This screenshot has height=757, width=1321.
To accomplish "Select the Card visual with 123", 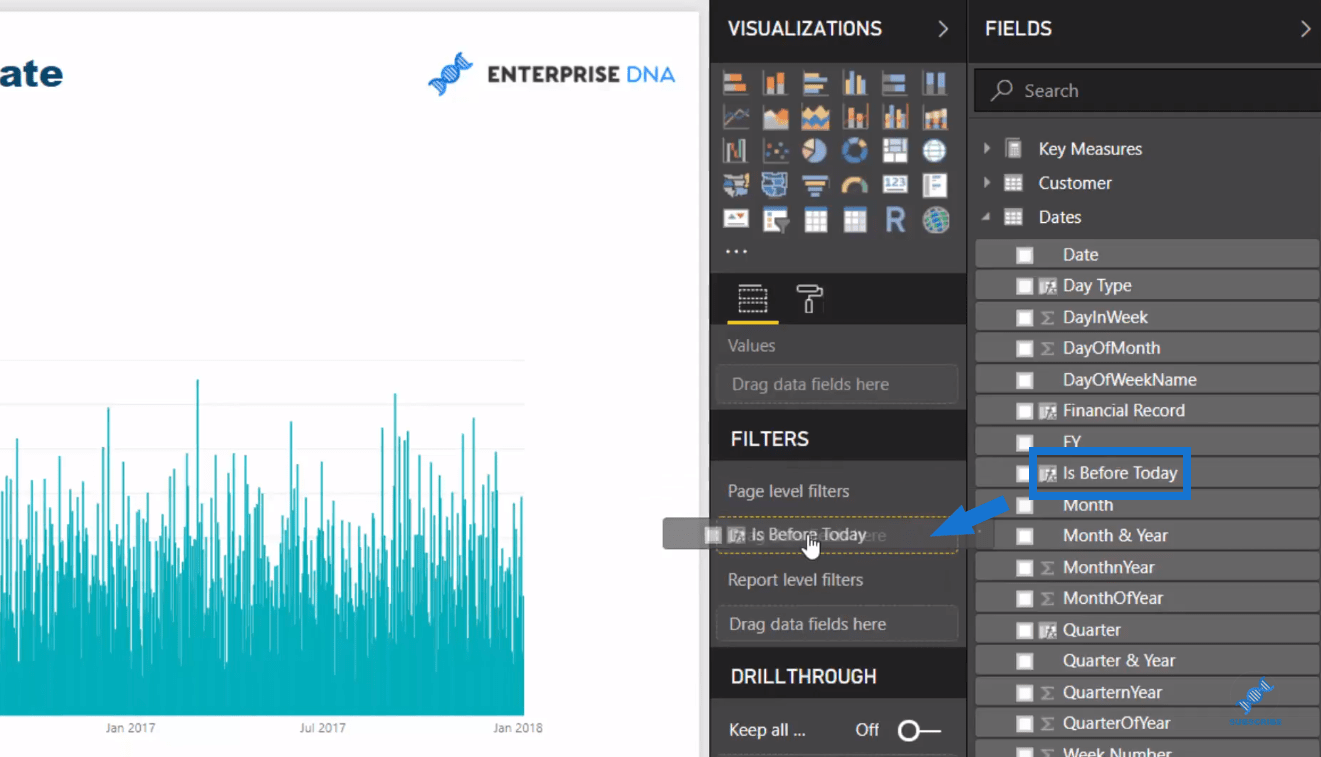I will (895, 185).
